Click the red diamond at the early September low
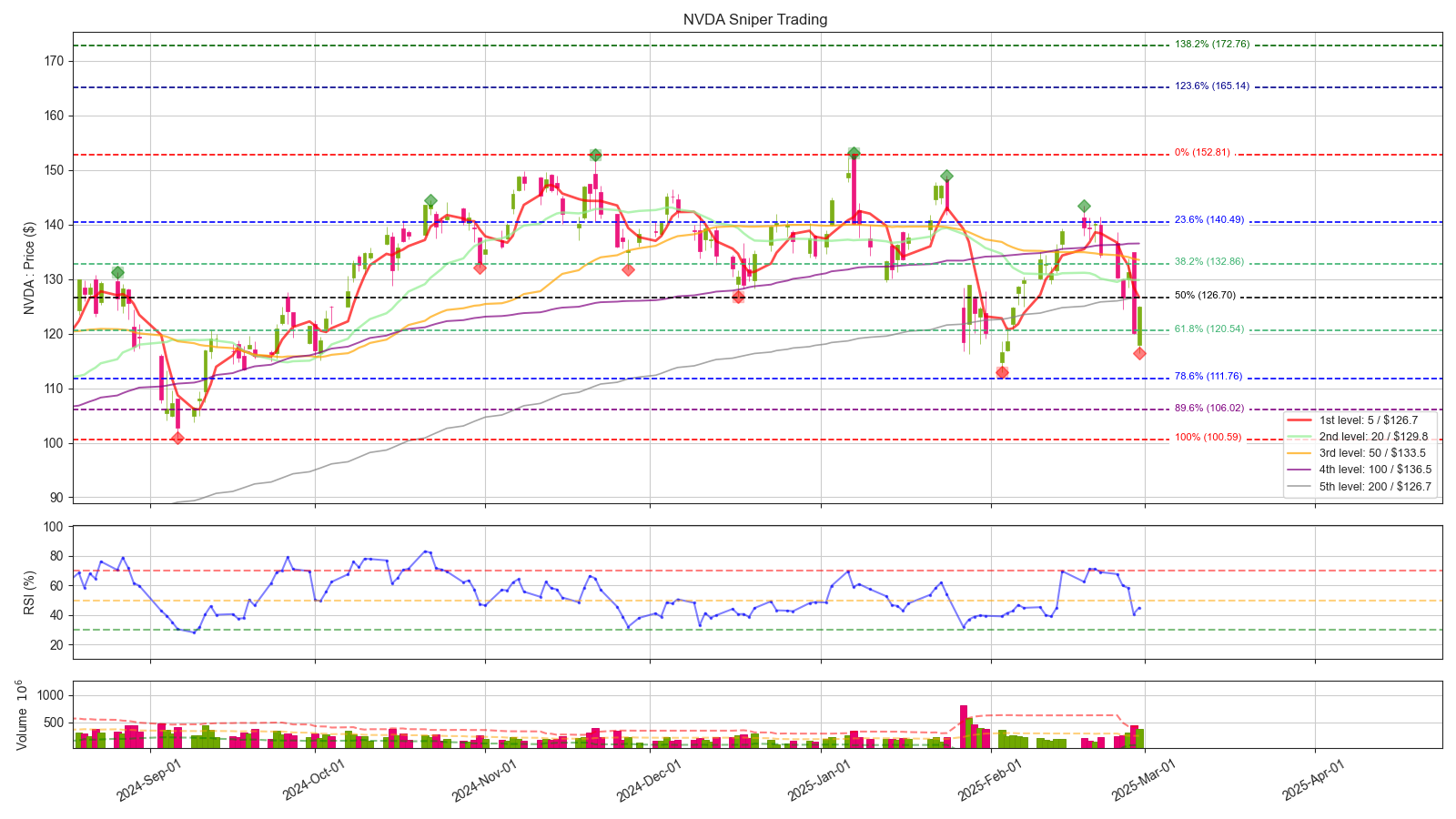This screenshot has width=1456, height=819. pyautogui.click(x=177, y=439)
